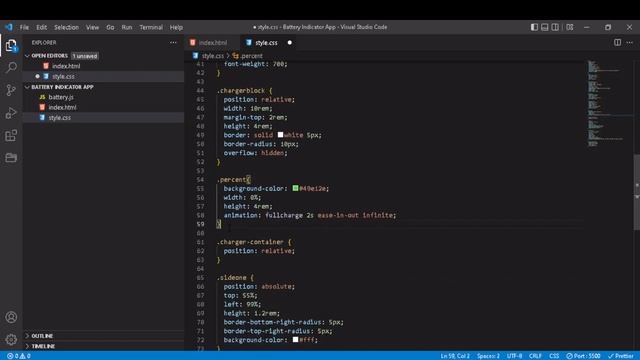Toggle panel layout icon in title bar
This screenshot has height=360, width=640.
coord(544,27)
